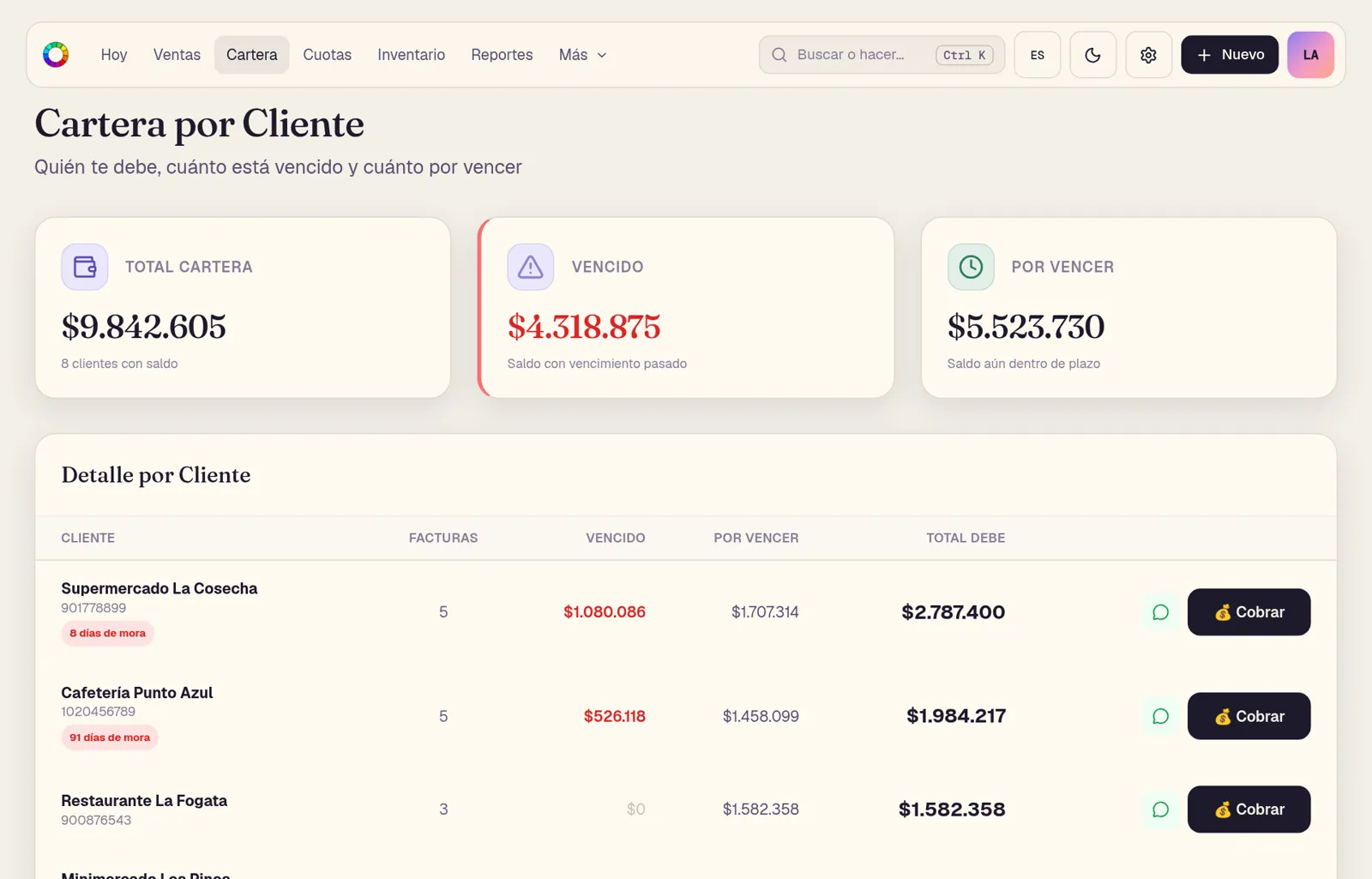Click the $526.118 overdue amount
The height and width of the screenshot is (879, 1372).
[x=615, y=716]
